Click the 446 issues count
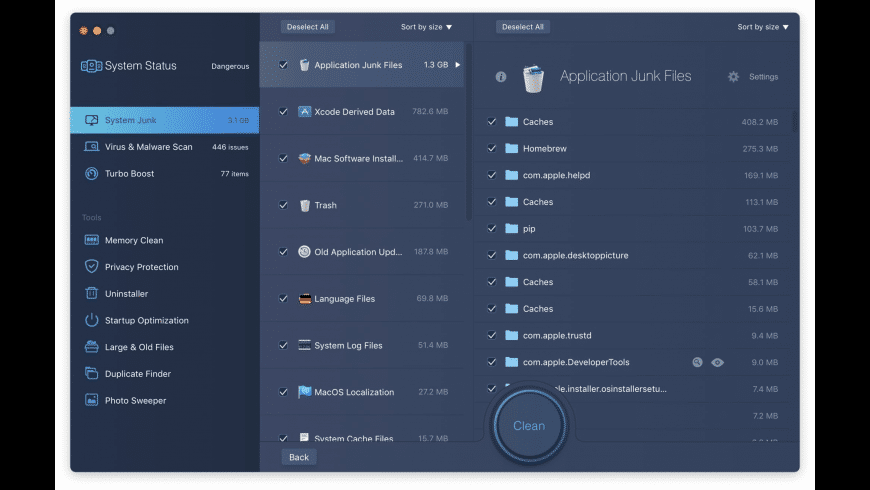 (x=230, y=147)
